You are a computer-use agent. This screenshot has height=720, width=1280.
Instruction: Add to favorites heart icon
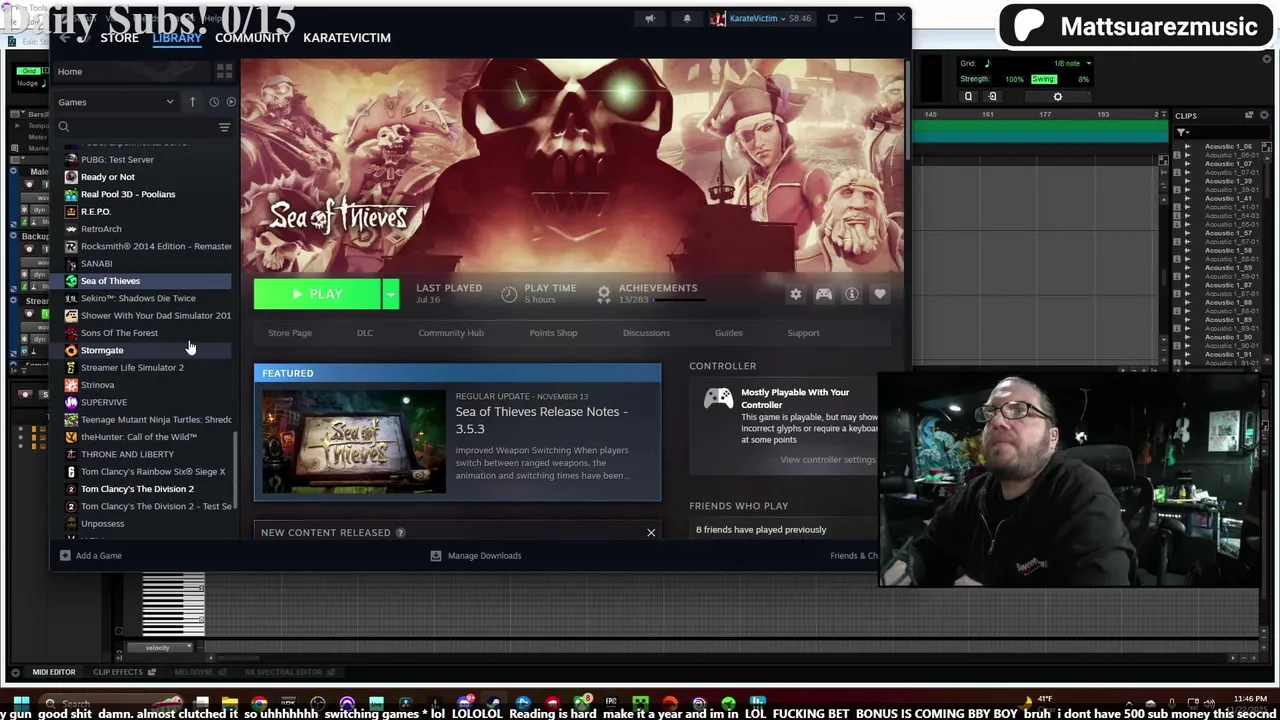pos(879,294)
